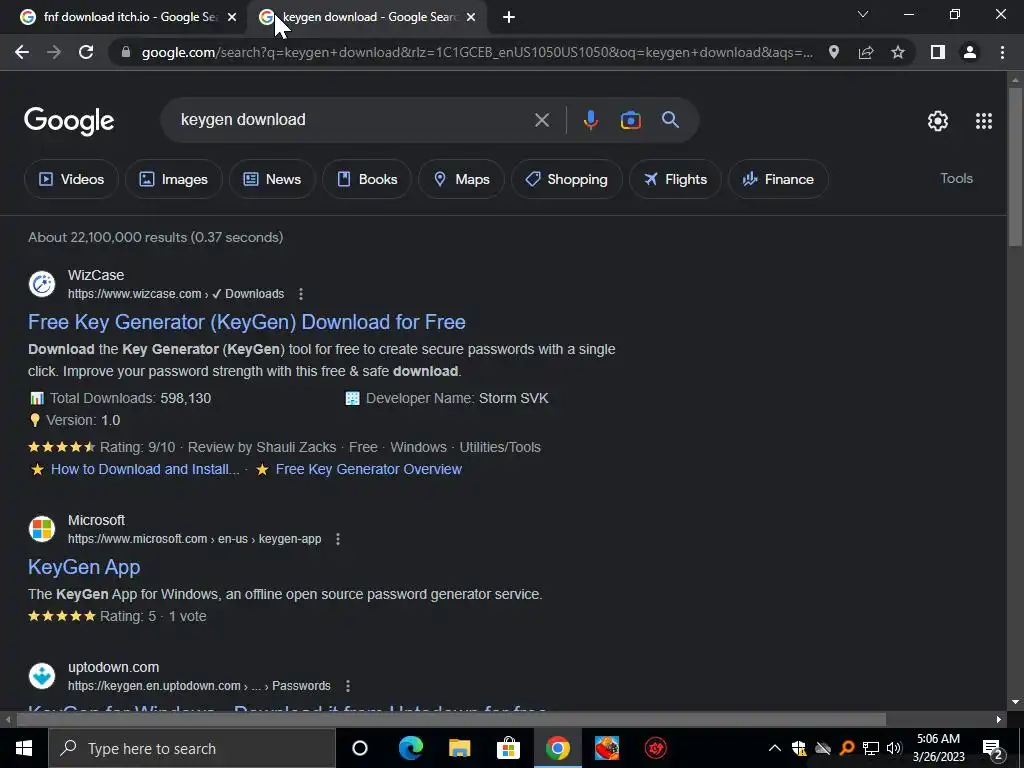Screen dimensions: 1024x768
Task: Filter results by News
Action: tap(272, 179)
